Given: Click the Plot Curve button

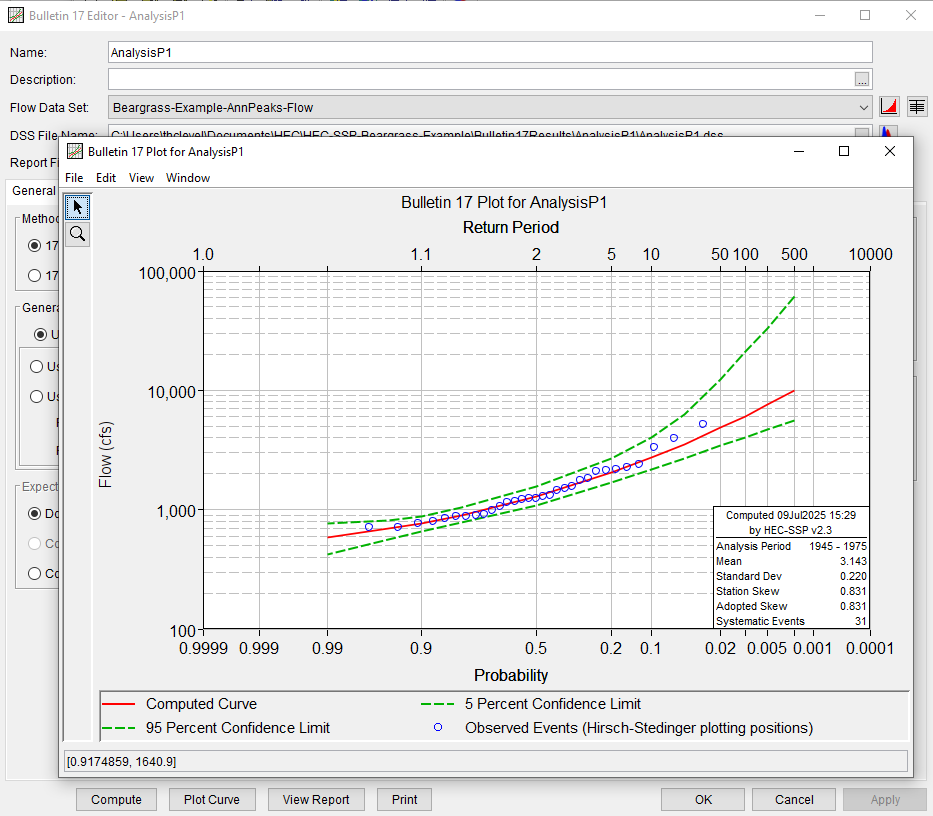Looking at the screenshot, I should (x=212, y=799).
